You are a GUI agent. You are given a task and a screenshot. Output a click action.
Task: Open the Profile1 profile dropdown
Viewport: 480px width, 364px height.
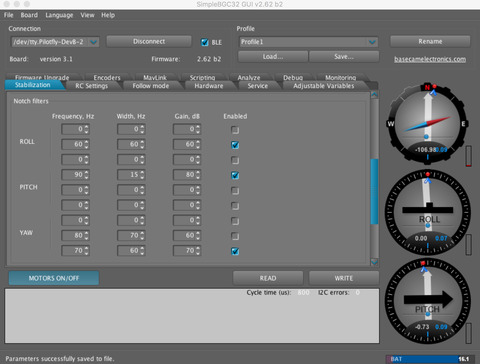[308, 42]
